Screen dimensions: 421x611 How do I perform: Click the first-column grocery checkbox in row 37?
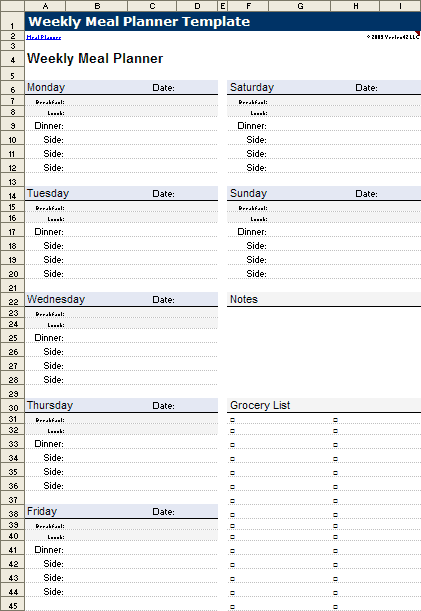(232, 501)
